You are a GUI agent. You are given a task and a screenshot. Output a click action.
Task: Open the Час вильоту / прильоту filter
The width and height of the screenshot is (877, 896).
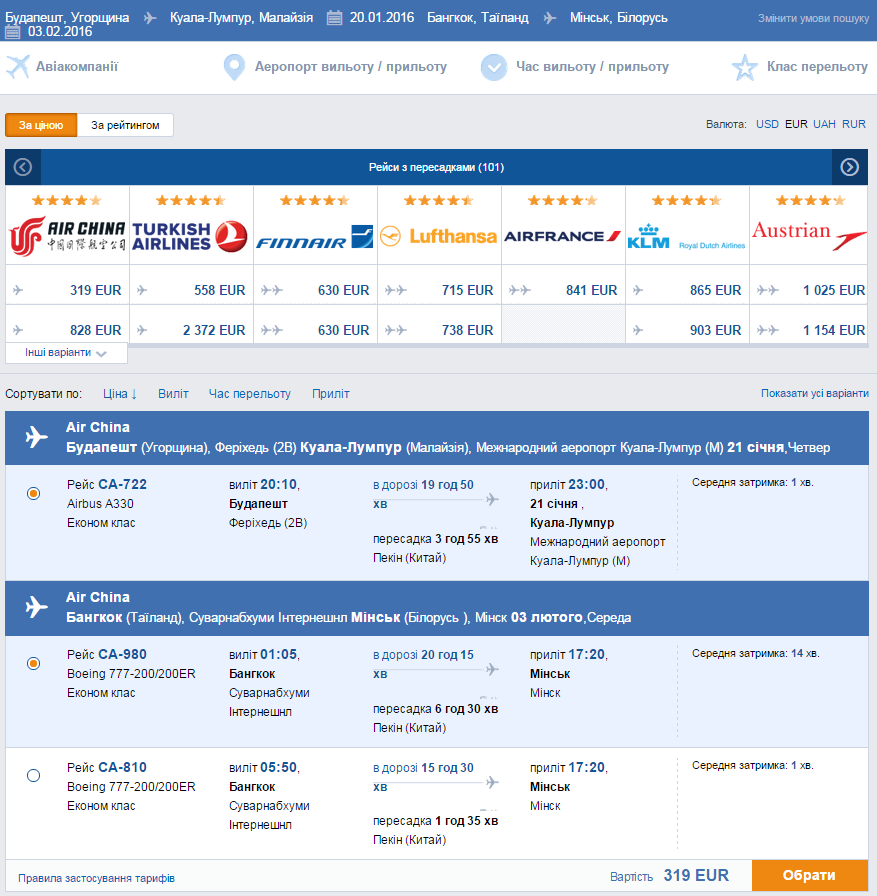point(591,67)
